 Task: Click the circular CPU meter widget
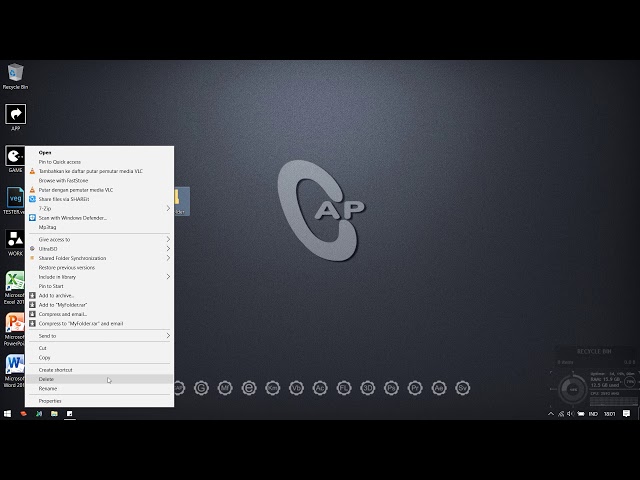(x=573, y=389)
